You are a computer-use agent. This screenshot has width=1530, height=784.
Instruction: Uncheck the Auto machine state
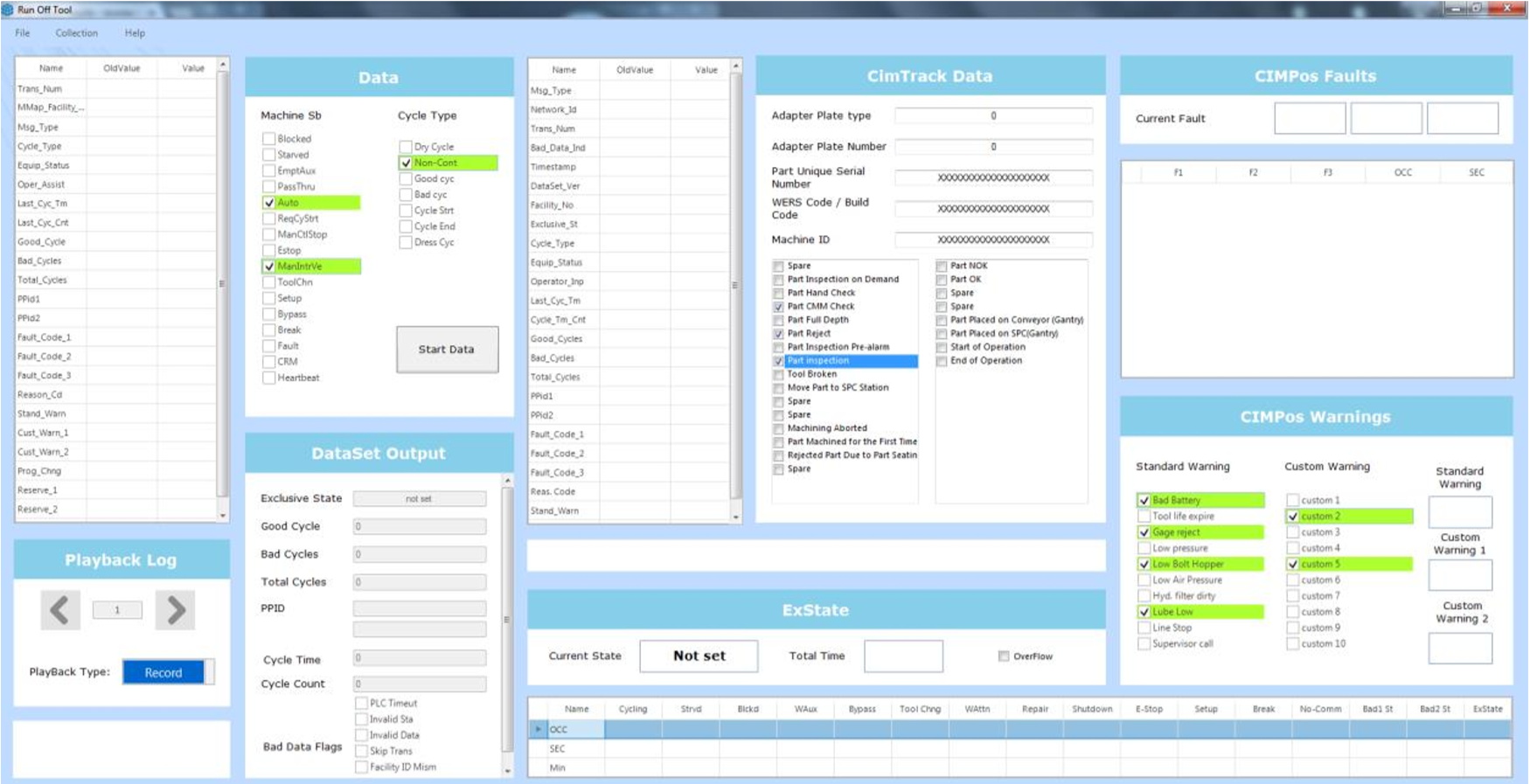point(269,203)
